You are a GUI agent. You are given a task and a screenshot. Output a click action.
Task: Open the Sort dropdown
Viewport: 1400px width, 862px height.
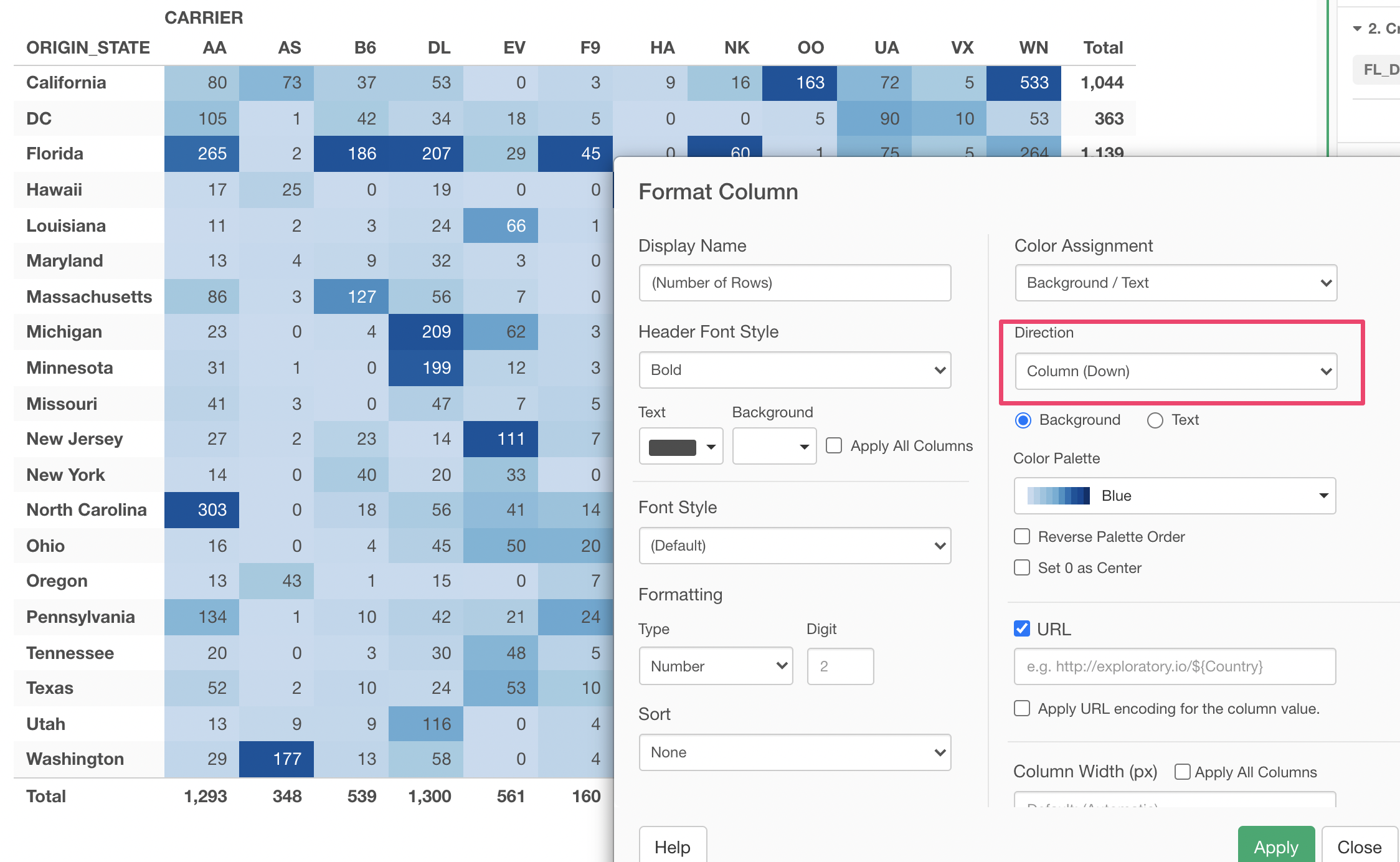point(795,752)
